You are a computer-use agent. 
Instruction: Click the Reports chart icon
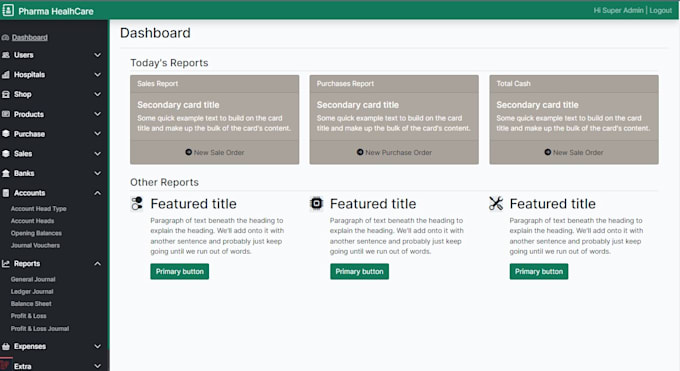tap(6, 263)
